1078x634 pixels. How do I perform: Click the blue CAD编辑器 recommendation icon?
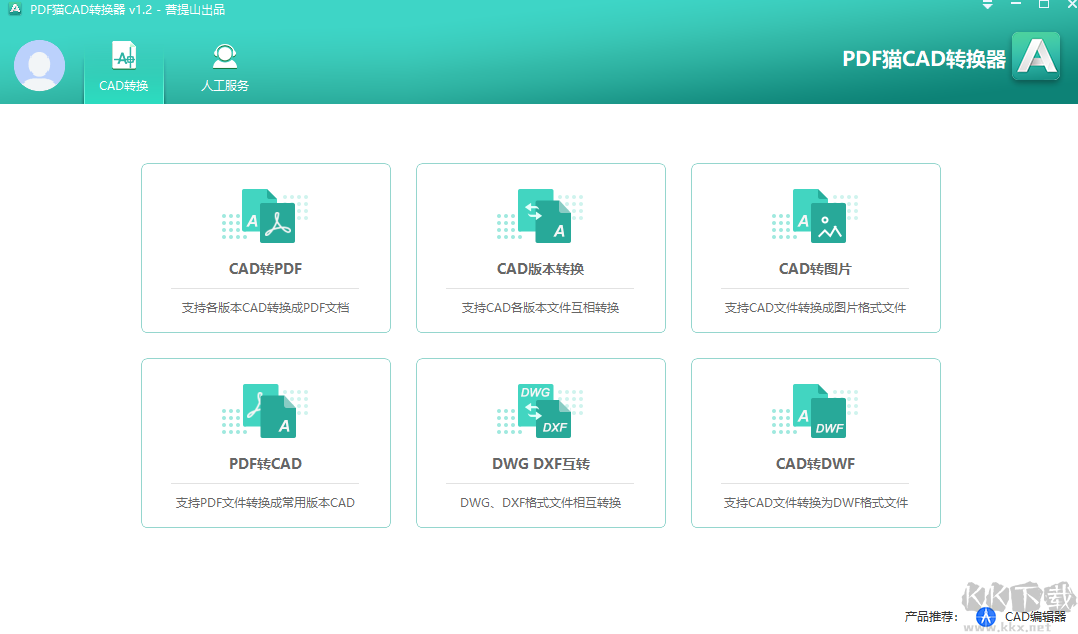(985, 618)
